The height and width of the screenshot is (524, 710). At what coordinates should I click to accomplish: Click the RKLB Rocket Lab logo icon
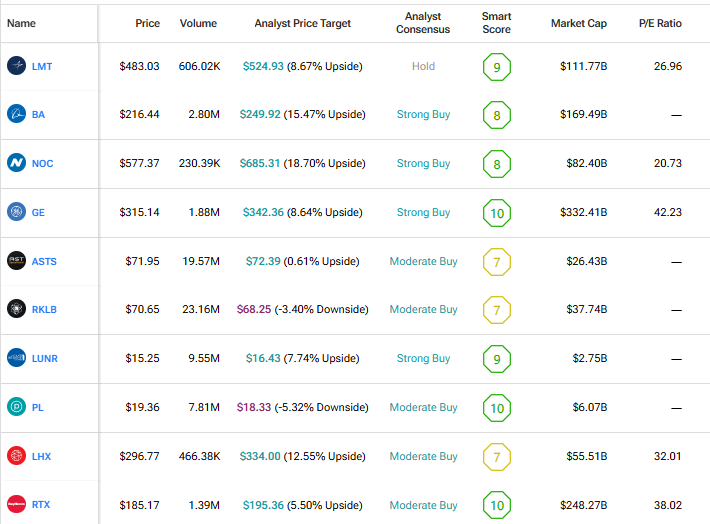tap(17, 309)
